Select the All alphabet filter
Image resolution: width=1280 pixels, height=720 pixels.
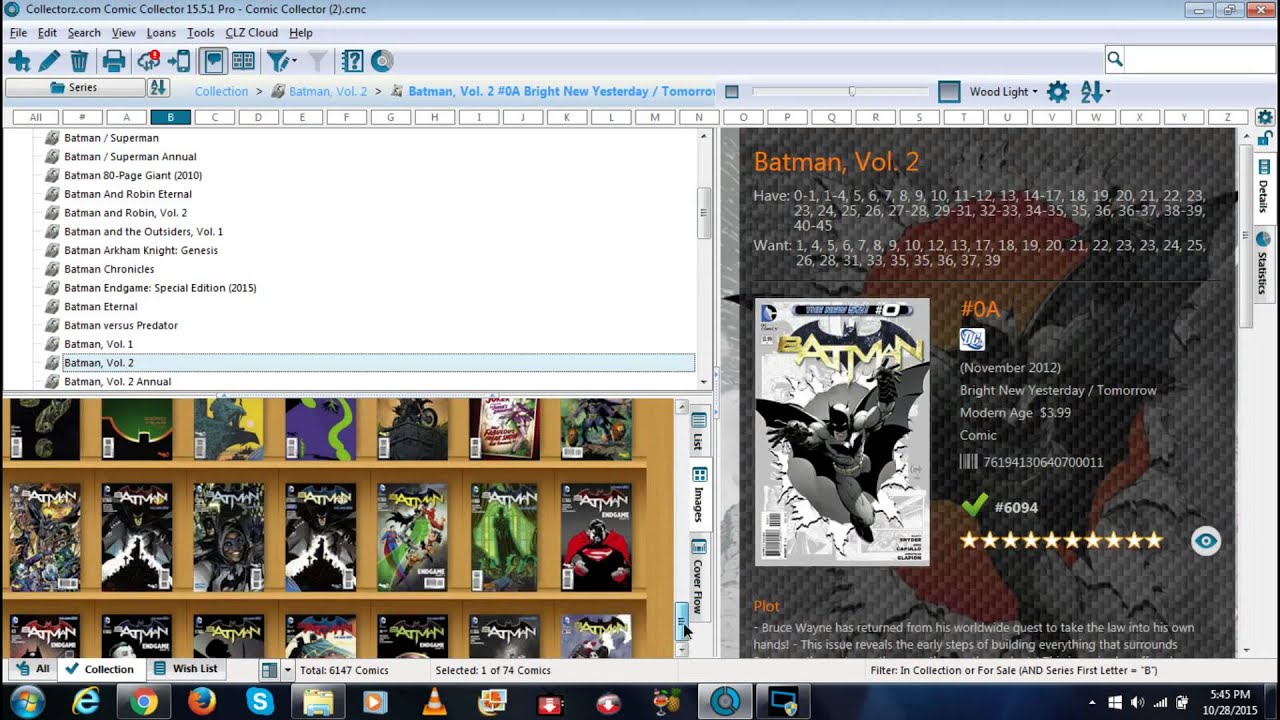coord(36,117)
